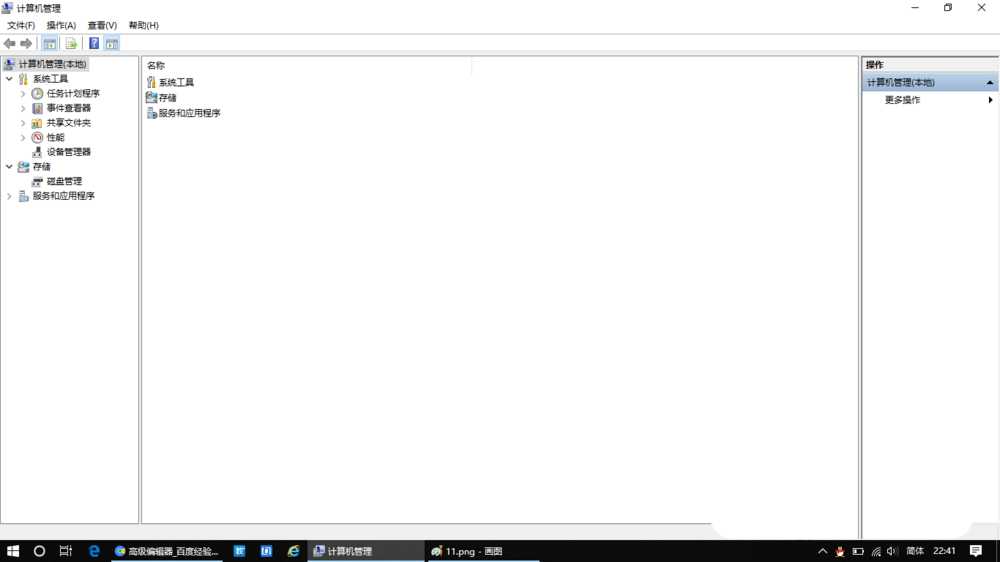Screen dimensions: 1000x562
Task: Expand the 服务和应用程序 node in the left tree
Action: (10, 196)
